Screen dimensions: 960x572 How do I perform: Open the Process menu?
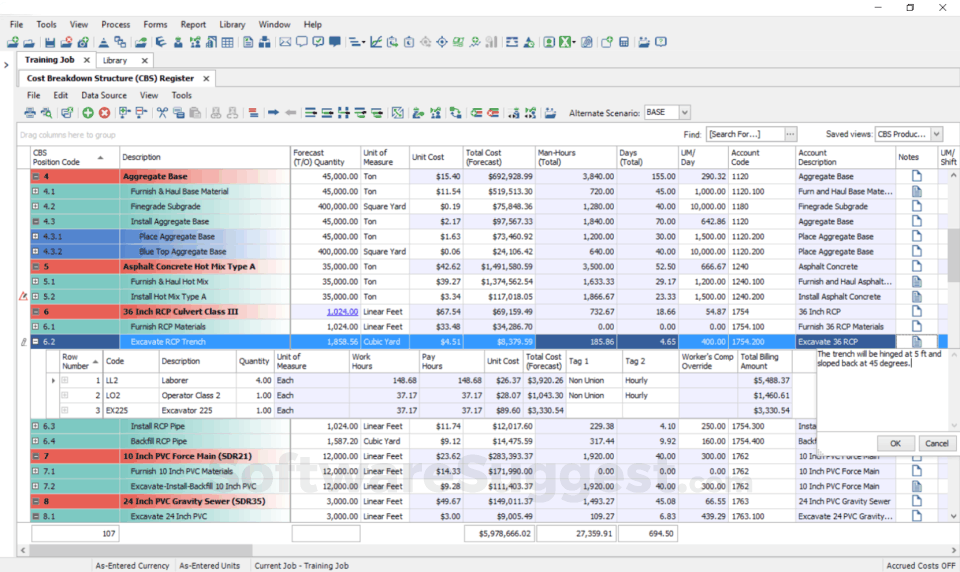tap(115, 24)
